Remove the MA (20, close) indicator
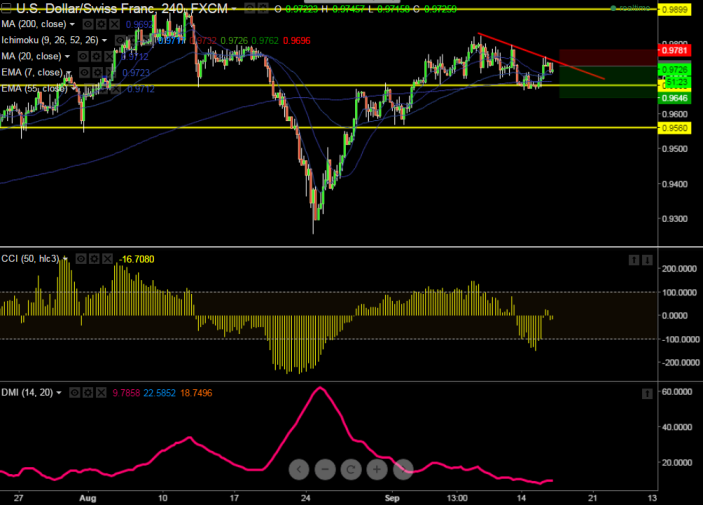This screenshot has height=505, width=703. [x=109, y=57]
